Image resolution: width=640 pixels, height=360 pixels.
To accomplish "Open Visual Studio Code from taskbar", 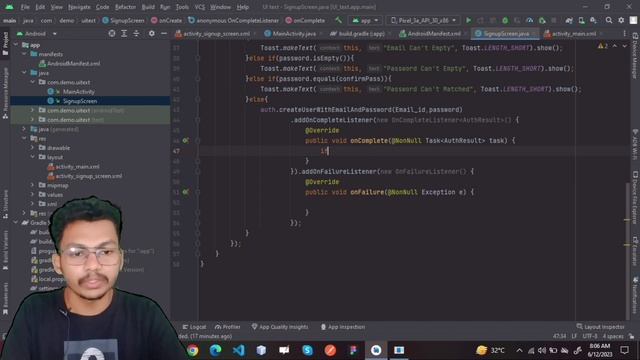I will pos(238,350).
